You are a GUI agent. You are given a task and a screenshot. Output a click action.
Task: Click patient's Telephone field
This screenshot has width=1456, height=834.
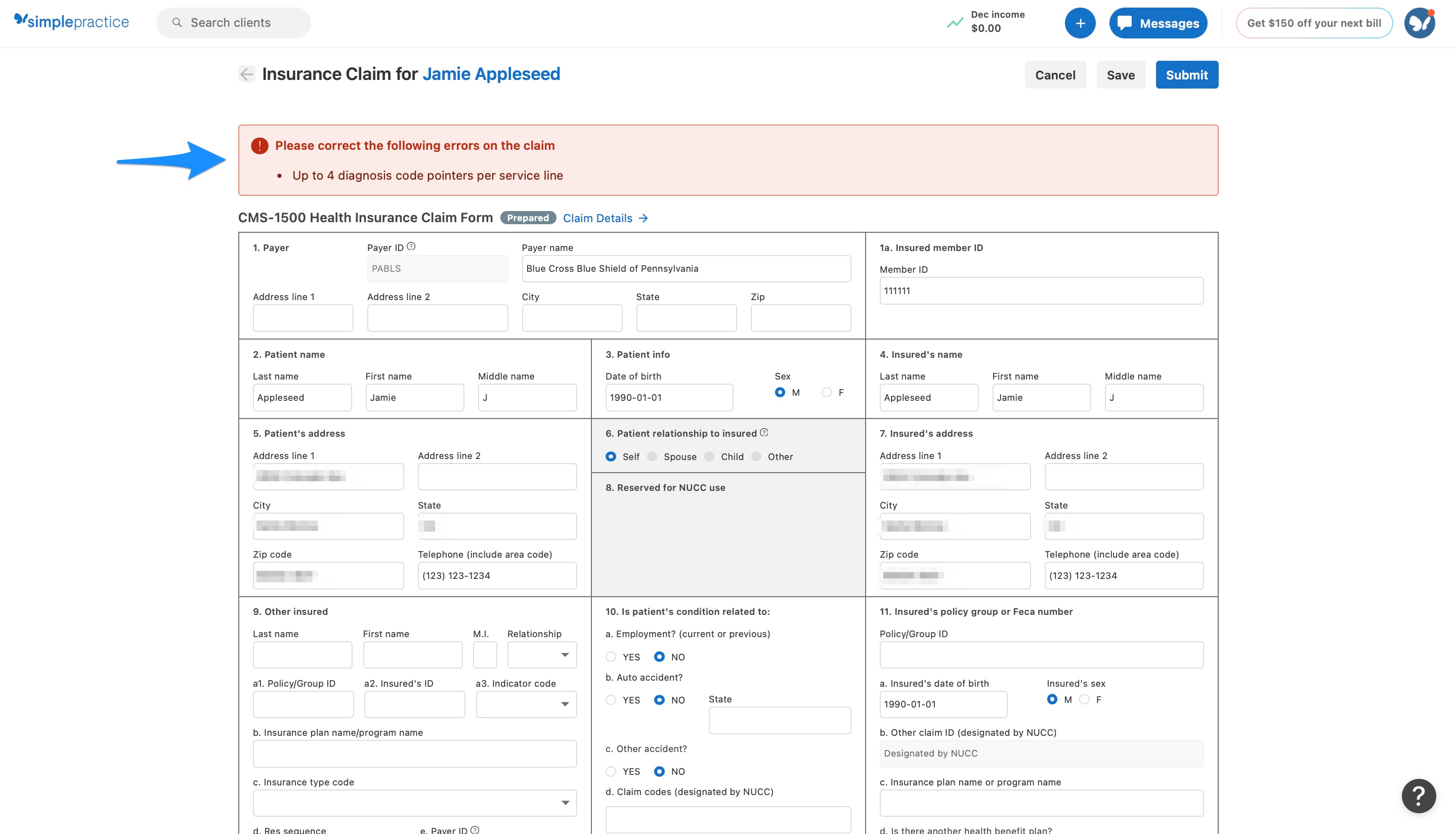coord(497,576)
